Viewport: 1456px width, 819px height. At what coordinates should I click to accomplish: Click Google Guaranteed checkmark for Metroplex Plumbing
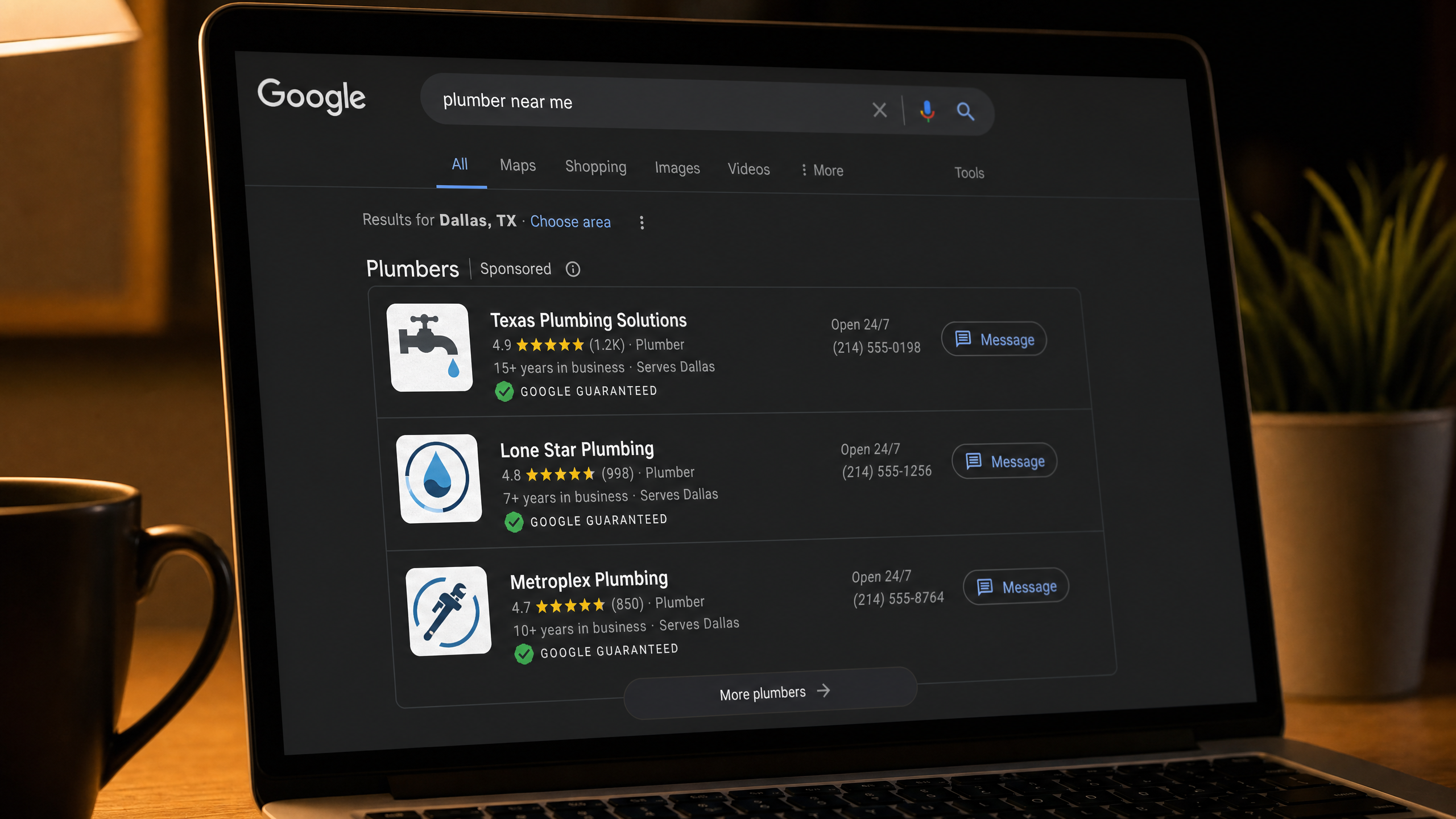click(524, 653)
